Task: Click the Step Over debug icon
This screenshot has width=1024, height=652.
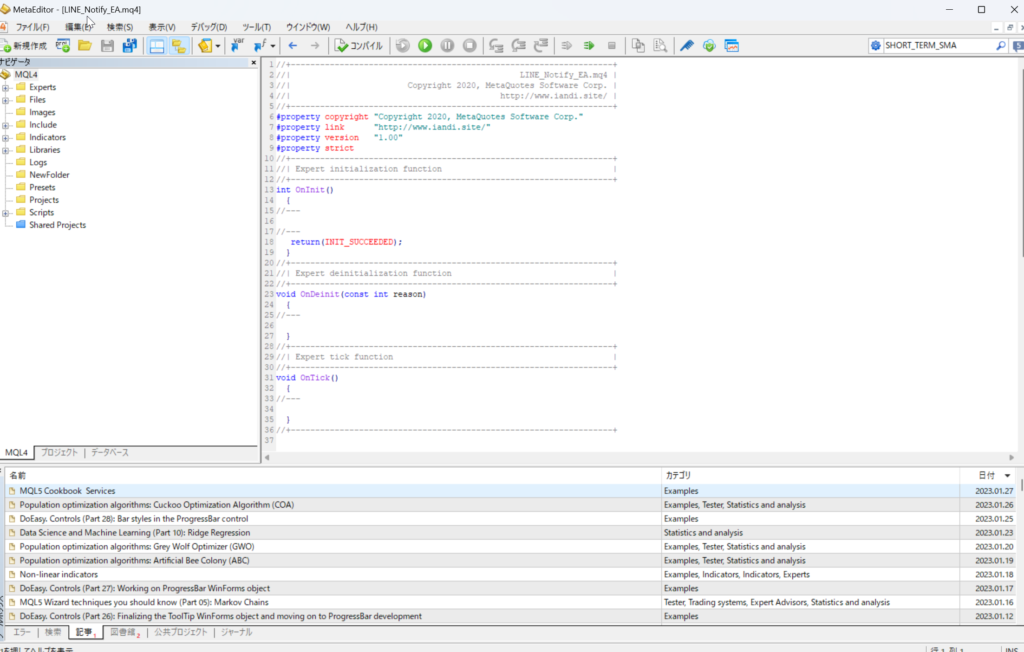Action: point(519,46)
